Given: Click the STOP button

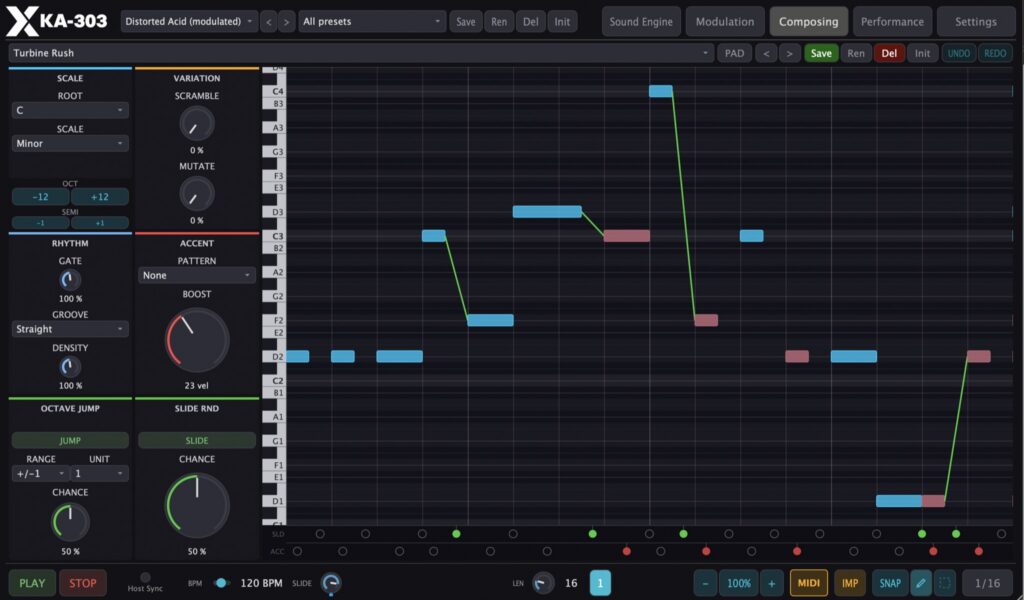Looking at the screenshot, I should (83, 582).
